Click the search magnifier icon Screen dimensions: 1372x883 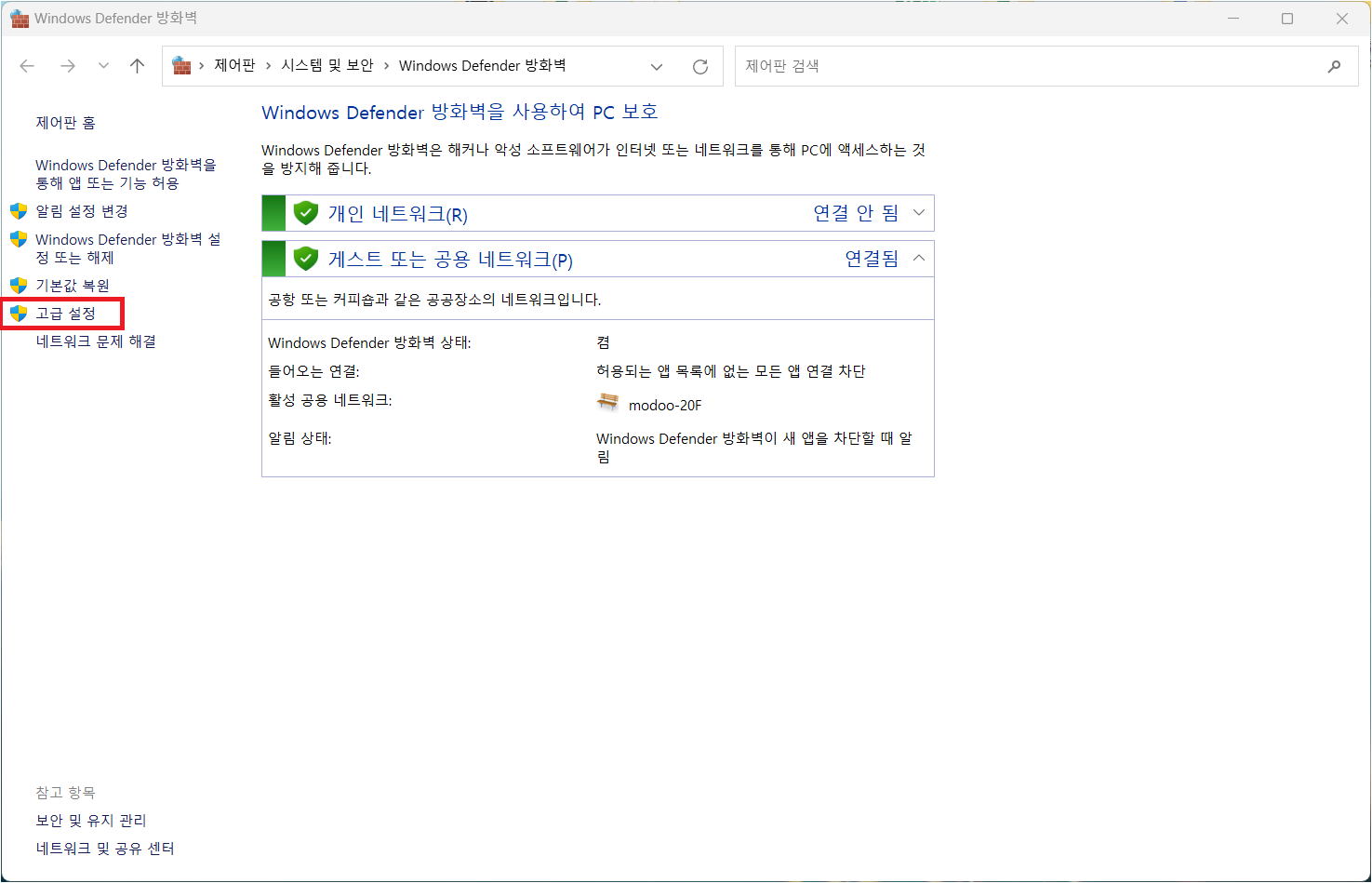click(1334, 66)
